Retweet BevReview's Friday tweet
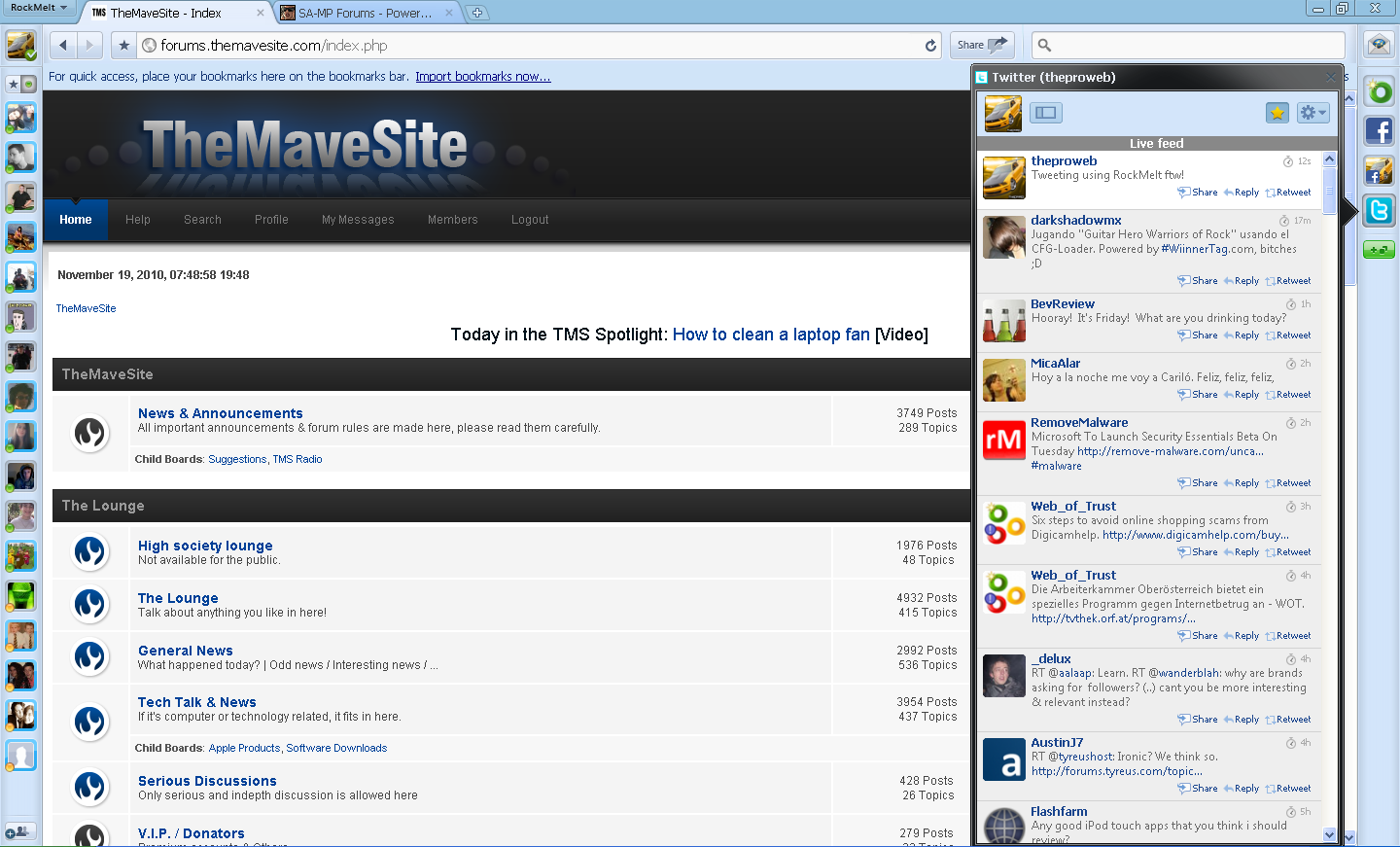1400x847 pixels. [1288, 335]
